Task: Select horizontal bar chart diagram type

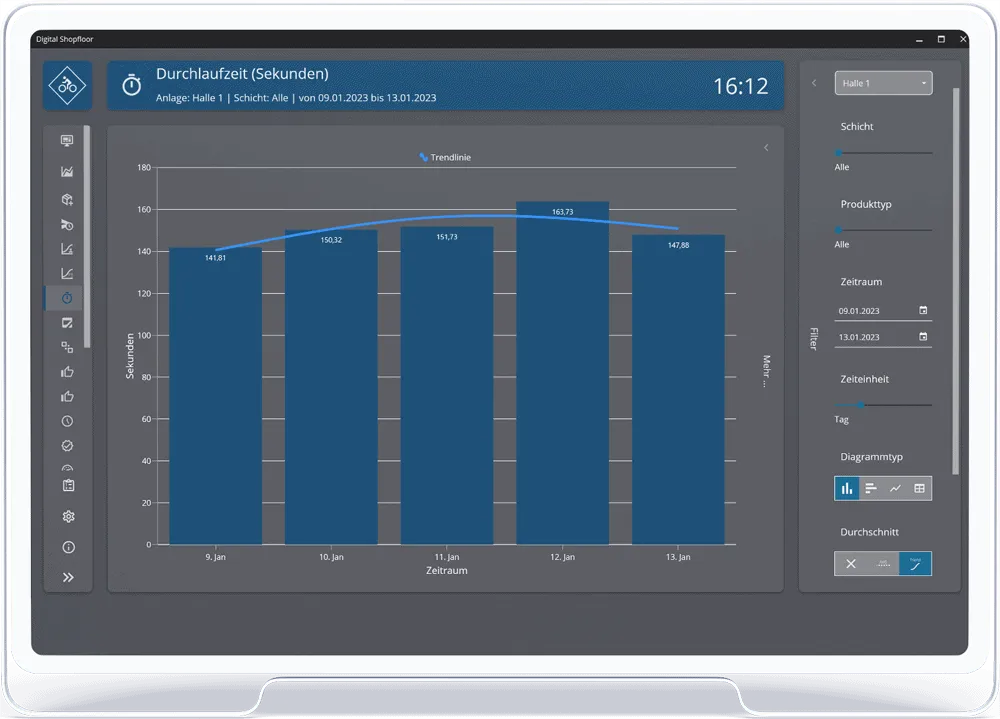Action: (x=871, y=488)
